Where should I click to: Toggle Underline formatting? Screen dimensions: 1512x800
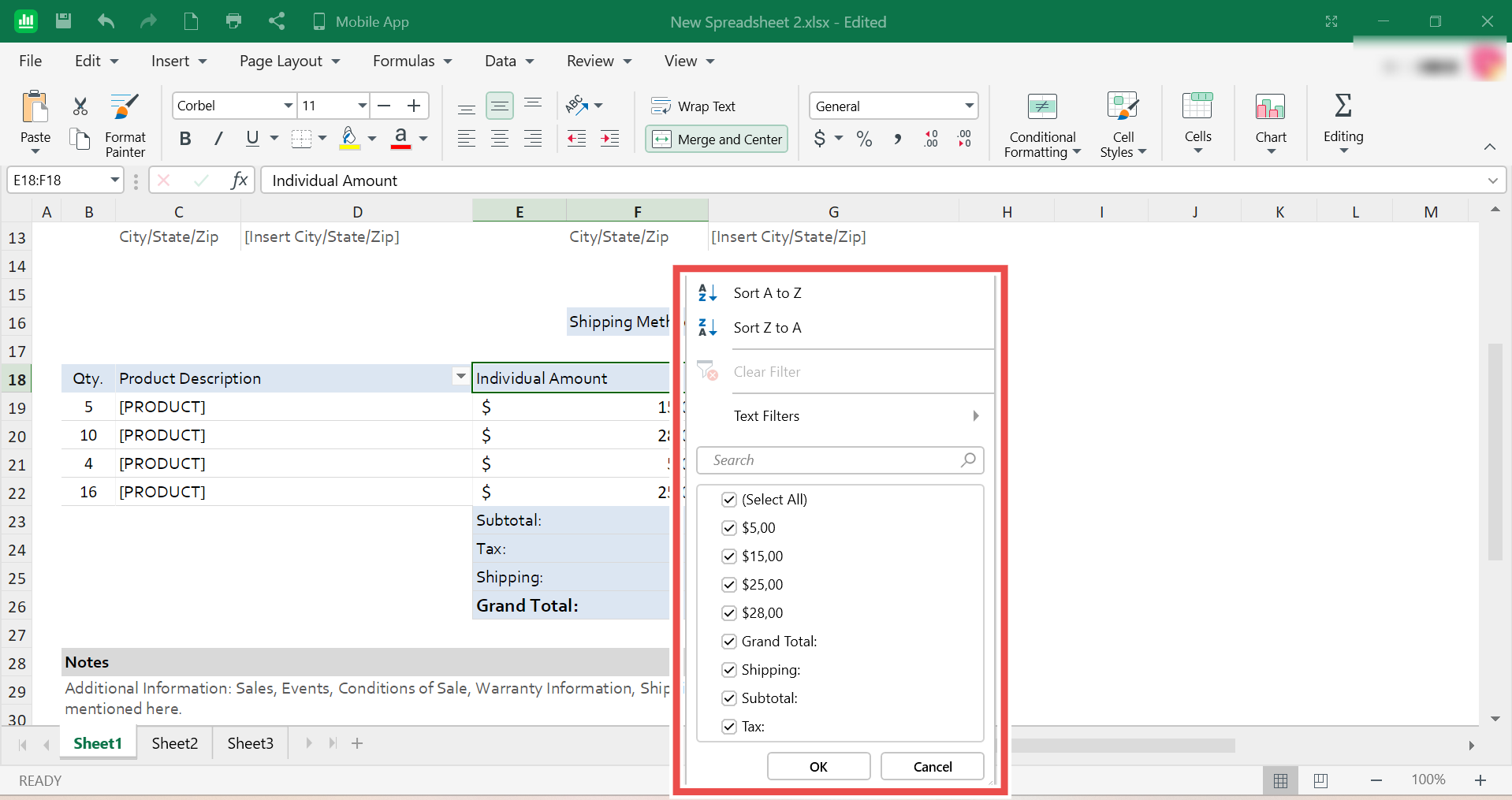coord(252,139)
